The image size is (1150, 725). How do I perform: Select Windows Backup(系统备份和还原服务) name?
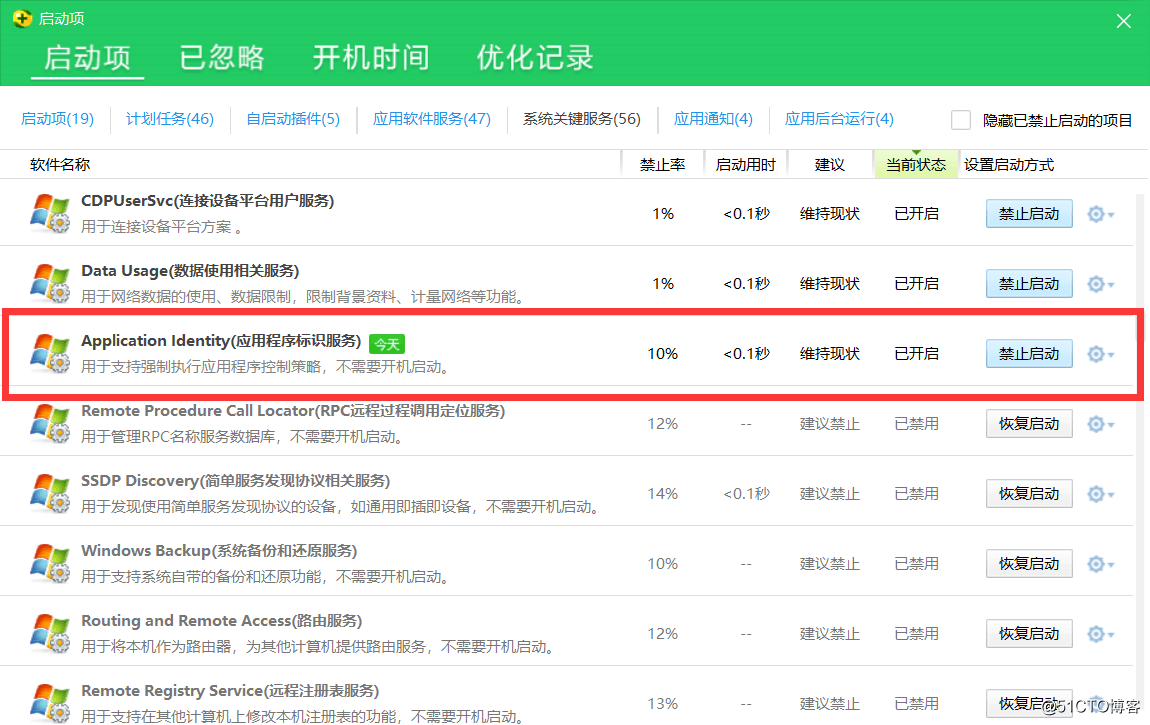[219, 551]
